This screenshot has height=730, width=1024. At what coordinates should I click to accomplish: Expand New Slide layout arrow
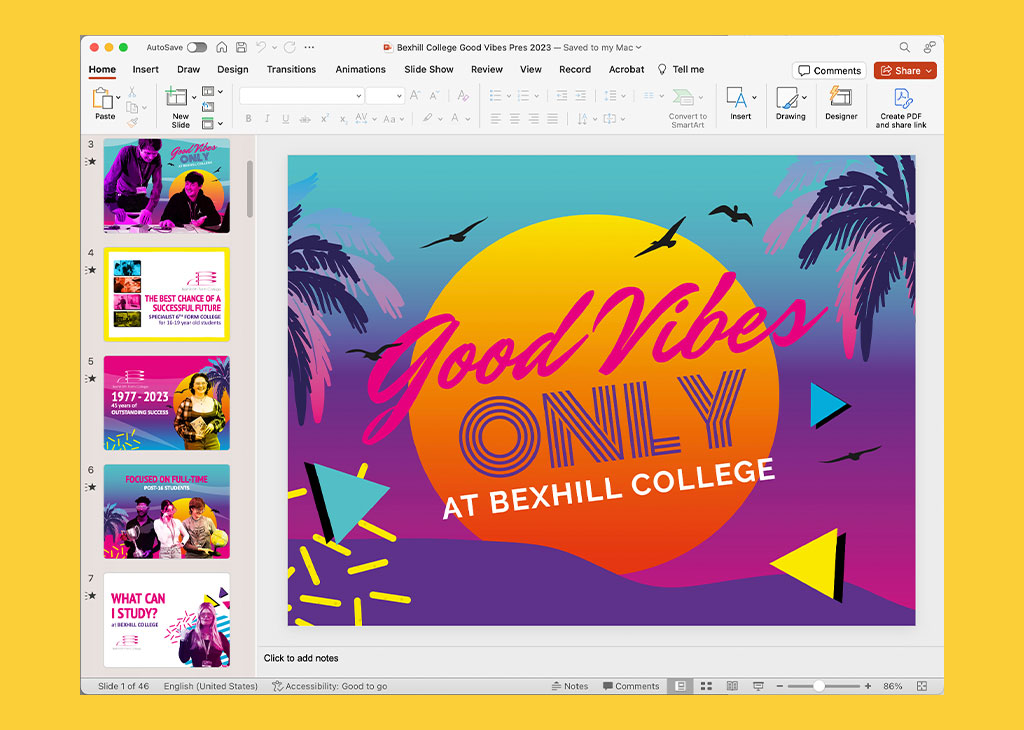194,97
